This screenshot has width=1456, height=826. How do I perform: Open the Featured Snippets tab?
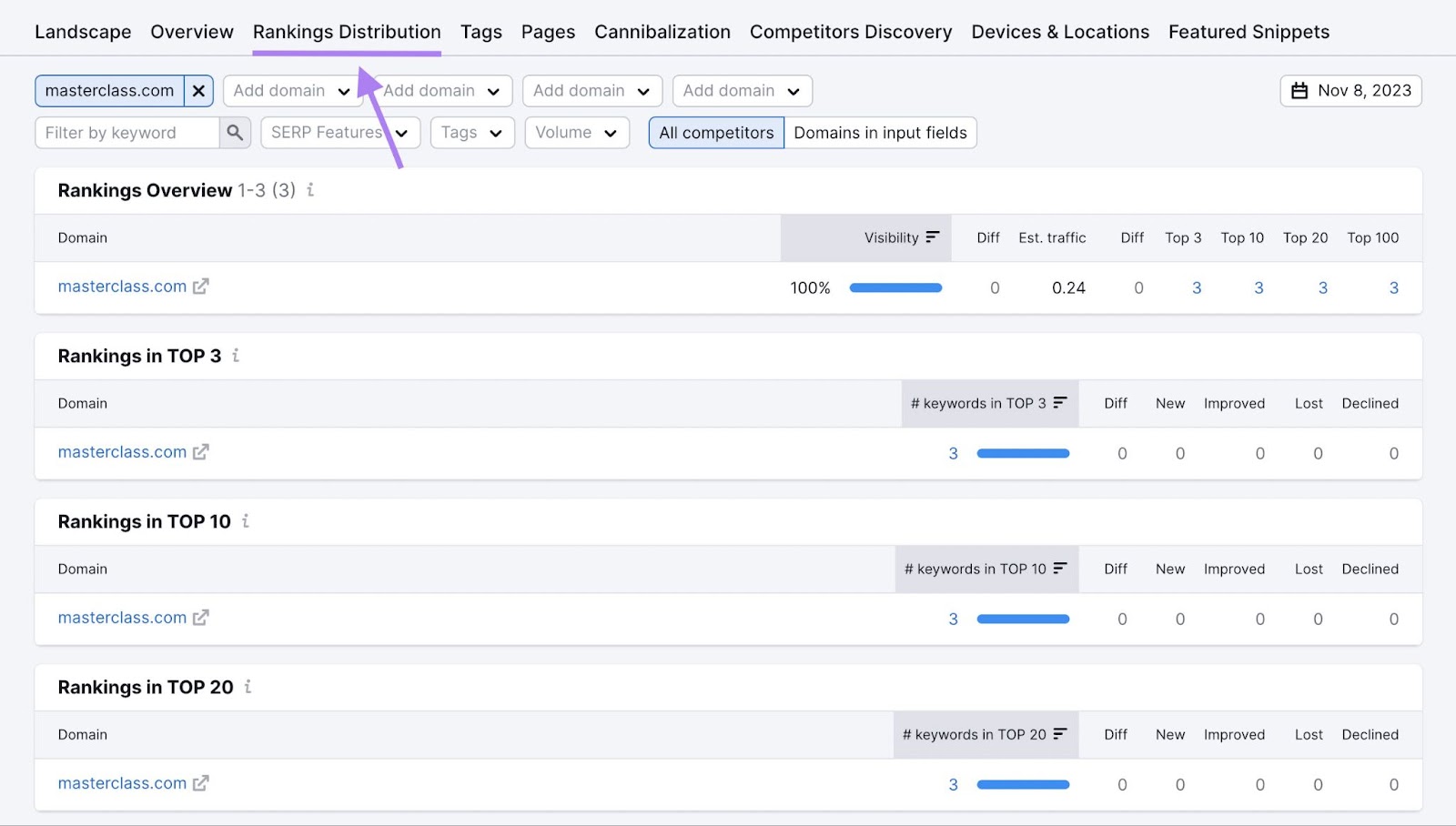1248,31
